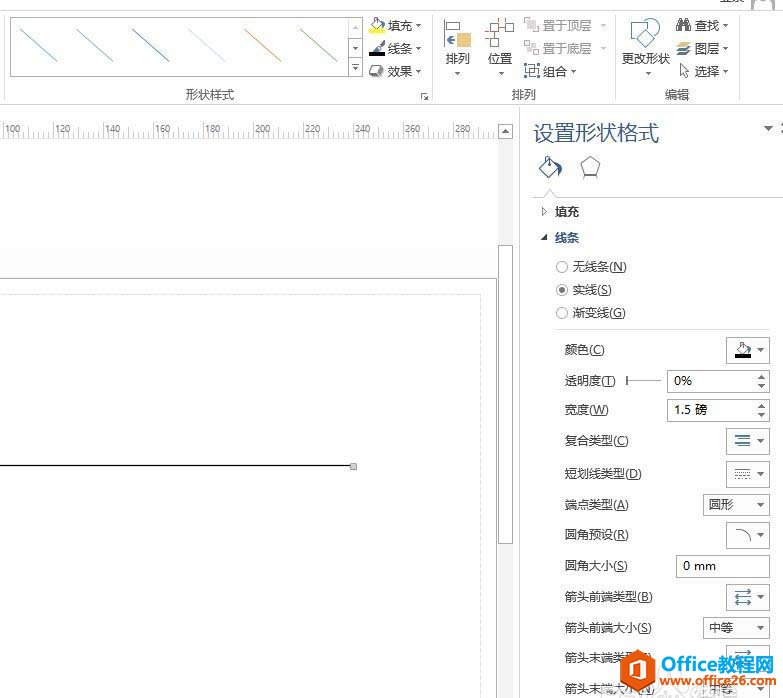Switch to the Effects pentagon tab
Image resolution: width=783 pixels, height=698 pixels.
pos(590,167)
